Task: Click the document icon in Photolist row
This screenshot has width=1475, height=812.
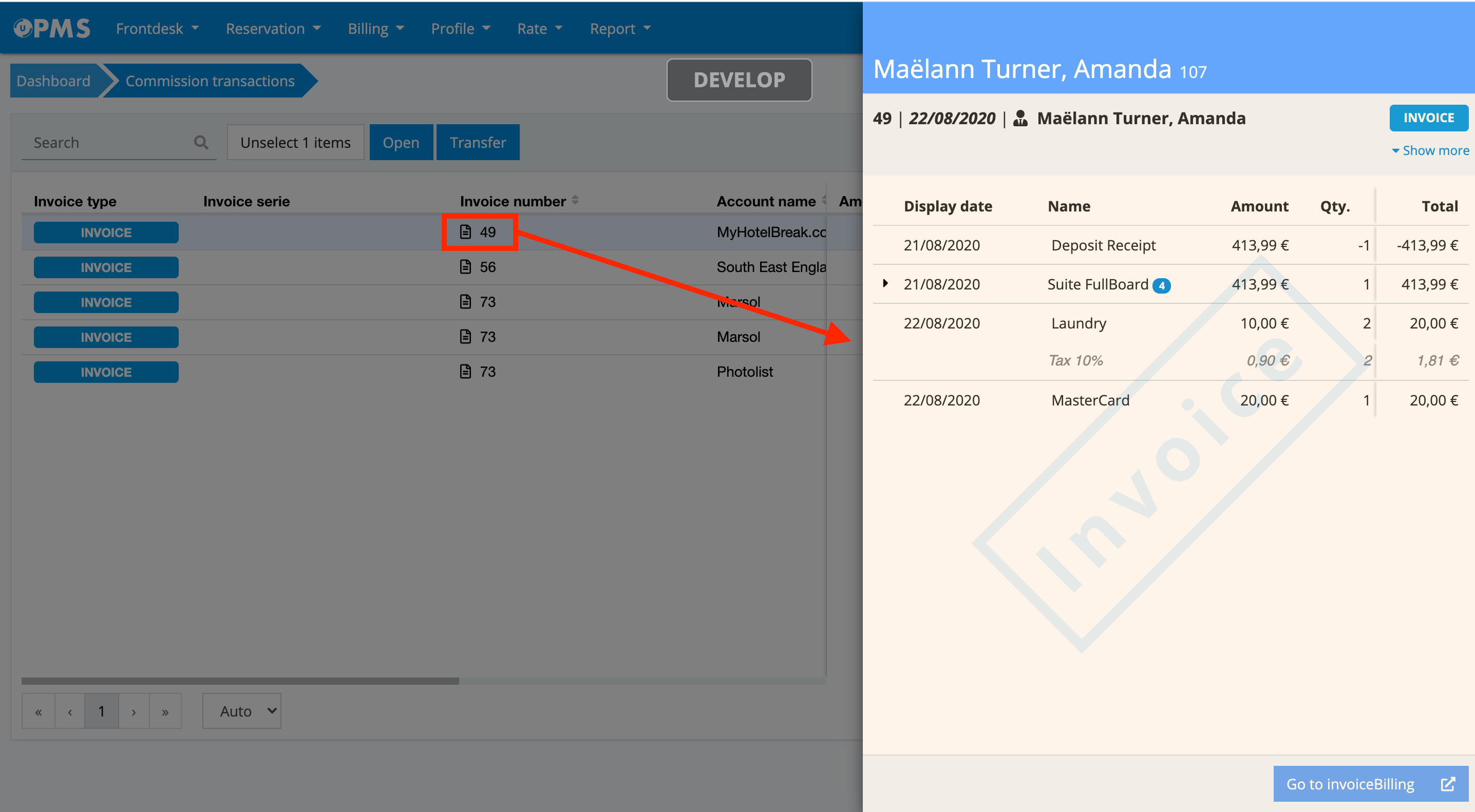Action: pos(465,372)
